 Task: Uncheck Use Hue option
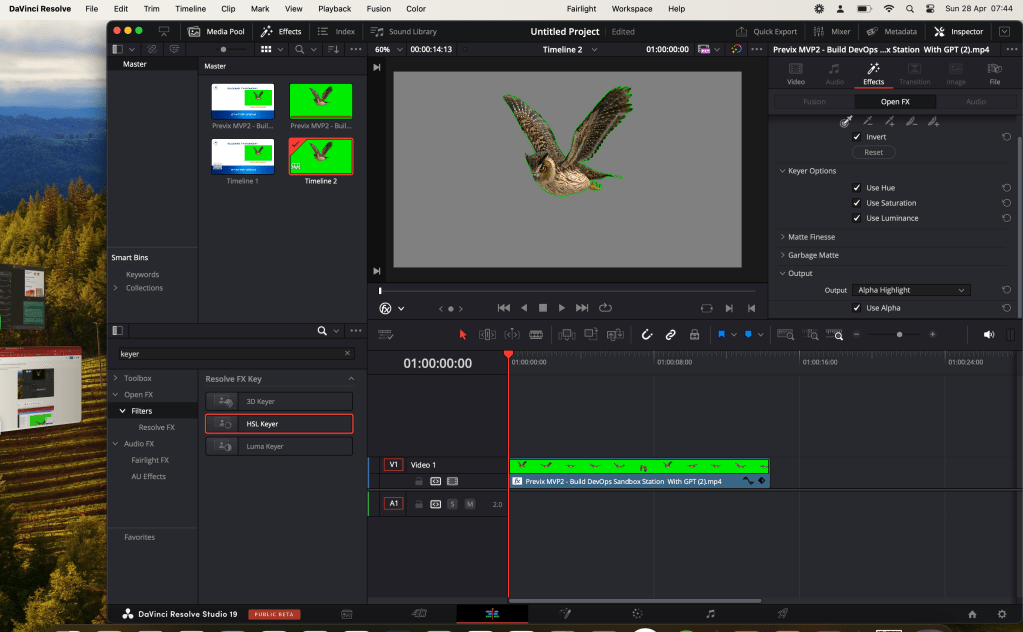click(x=857, y=188)
